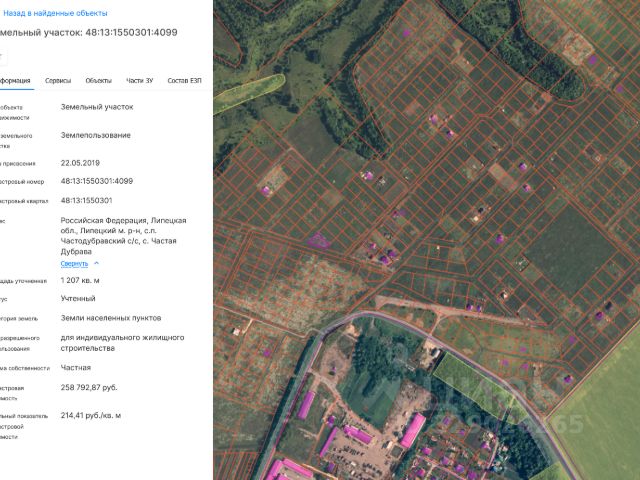Click the dark green square field on the map
This screenshot has width=640, height=480.
click(x=569, y=251)
